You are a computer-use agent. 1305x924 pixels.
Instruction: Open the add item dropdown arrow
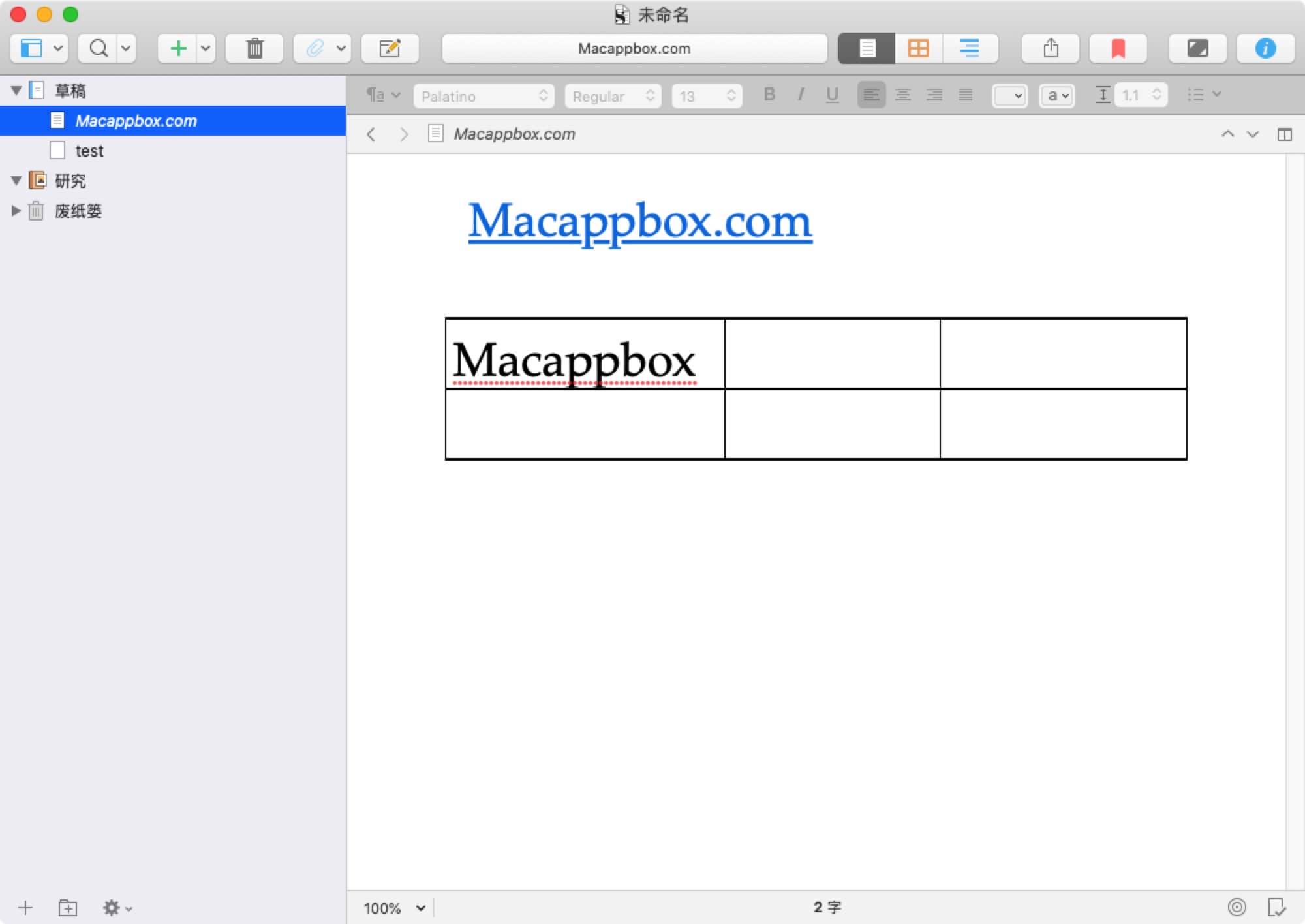coord(206,48)
